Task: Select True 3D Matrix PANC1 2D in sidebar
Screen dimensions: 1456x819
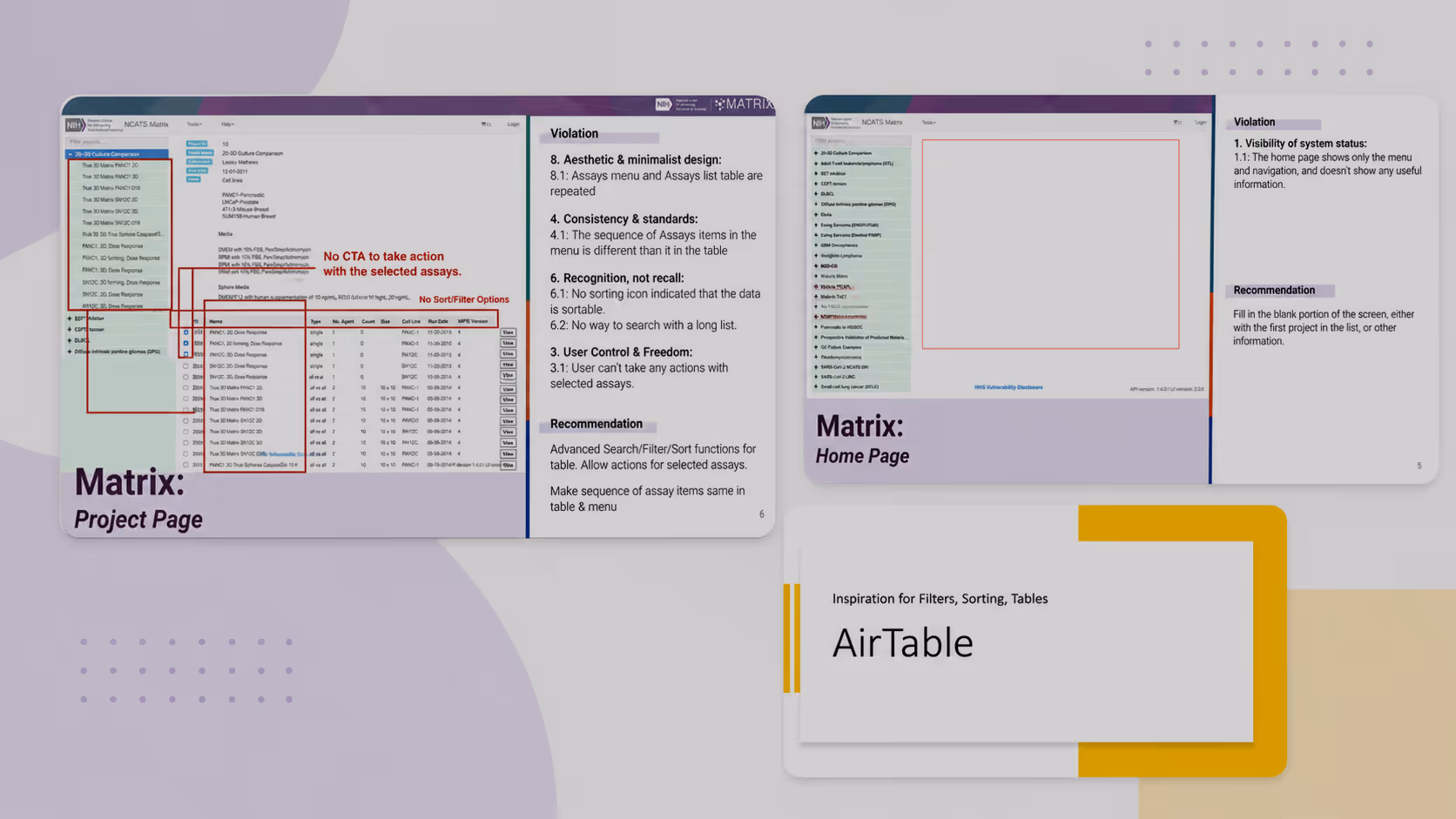Action: (111, 165)
